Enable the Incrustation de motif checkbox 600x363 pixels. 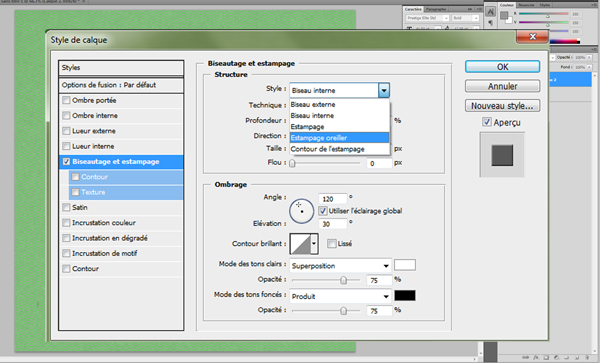[66, 253]
